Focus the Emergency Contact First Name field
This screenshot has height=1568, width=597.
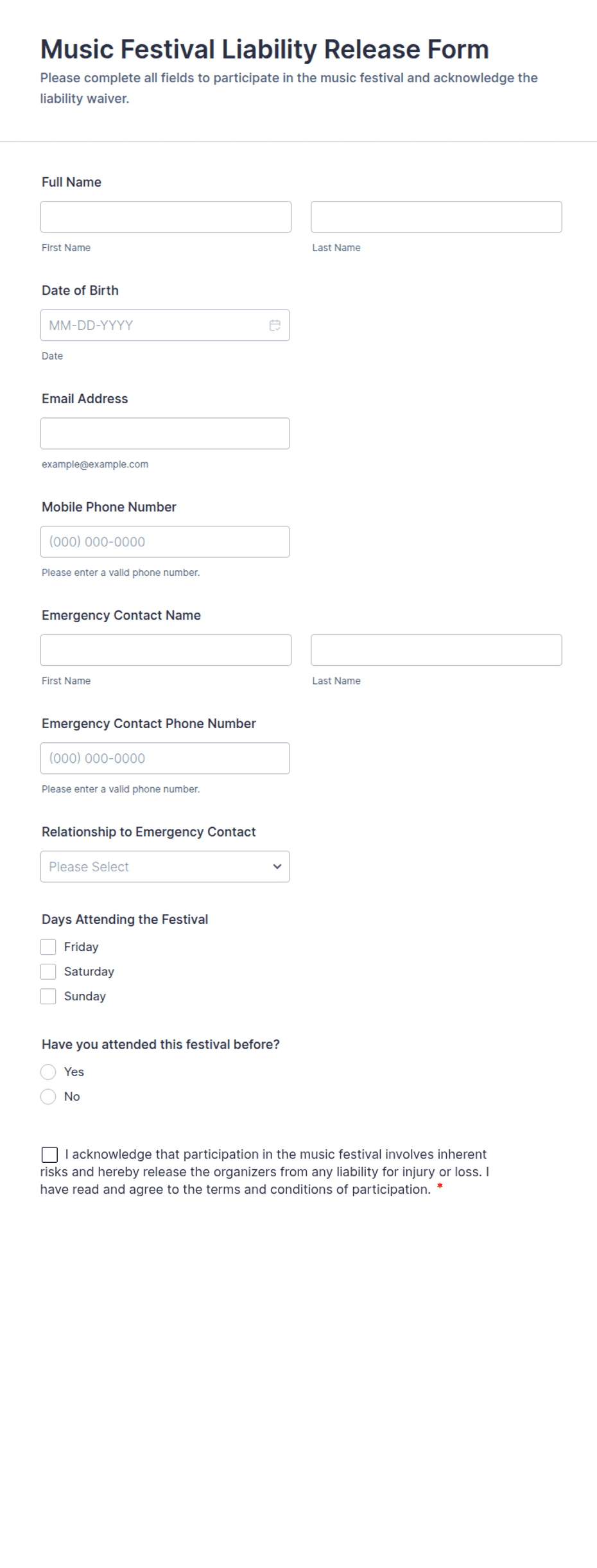(165, 649)
